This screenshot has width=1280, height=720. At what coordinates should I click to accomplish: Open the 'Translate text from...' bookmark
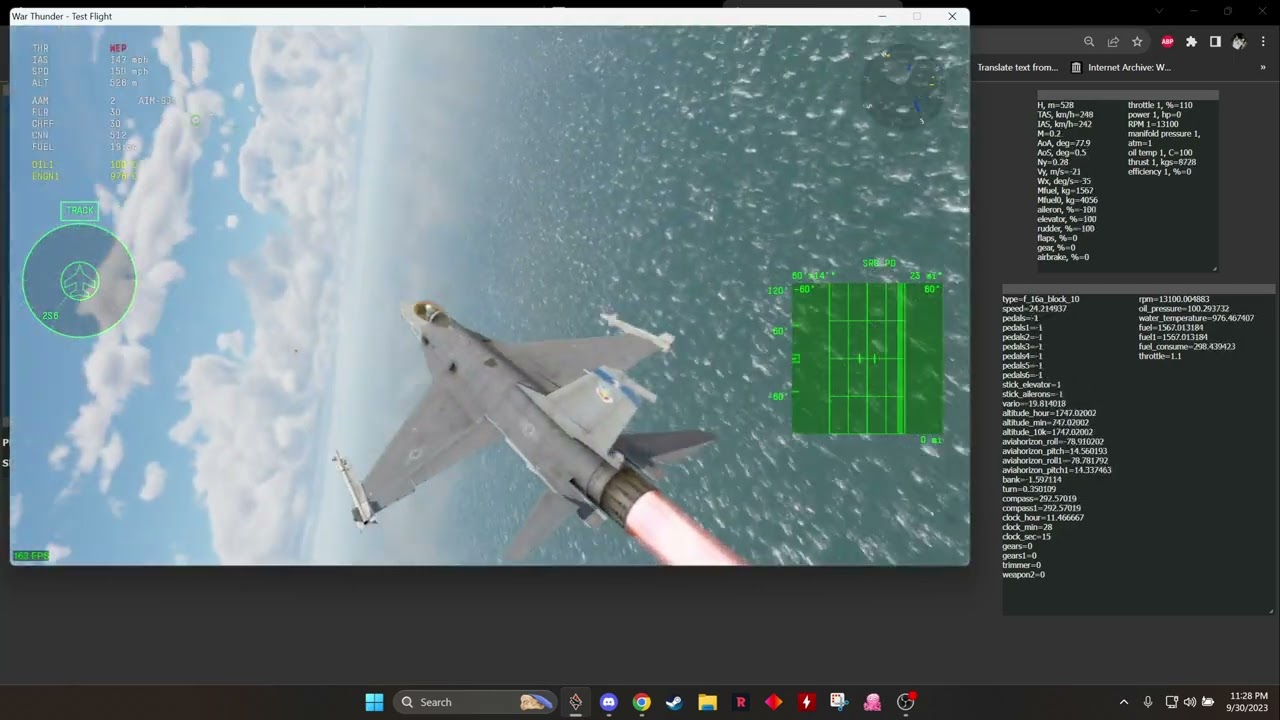(1017, 68)
